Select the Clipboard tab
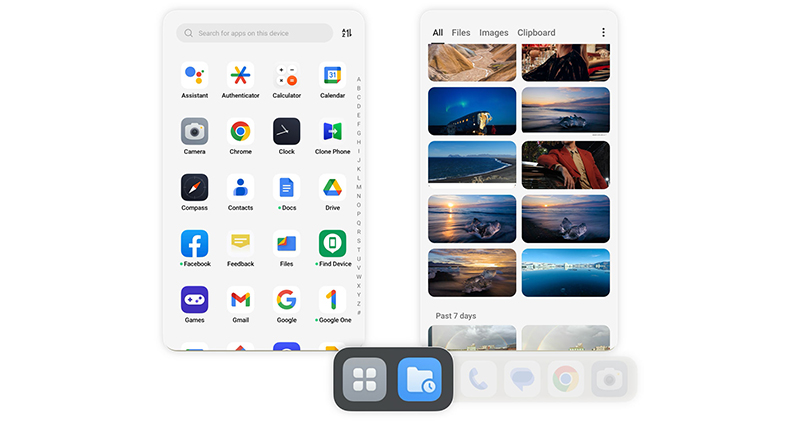Viewport: 800px width, 430px height. (x=536, y=33)
